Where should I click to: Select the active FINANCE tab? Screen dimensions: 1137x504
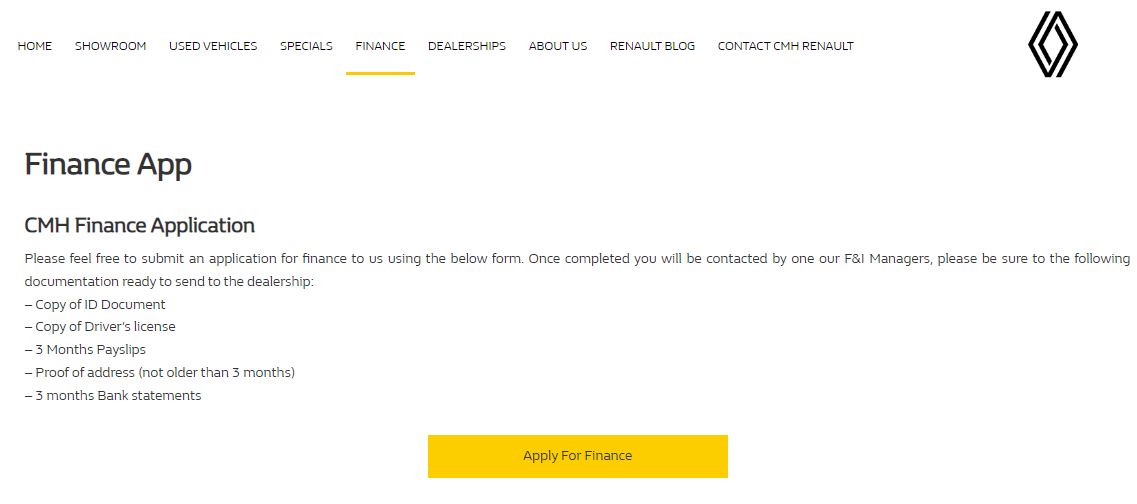tap(380, 46)
